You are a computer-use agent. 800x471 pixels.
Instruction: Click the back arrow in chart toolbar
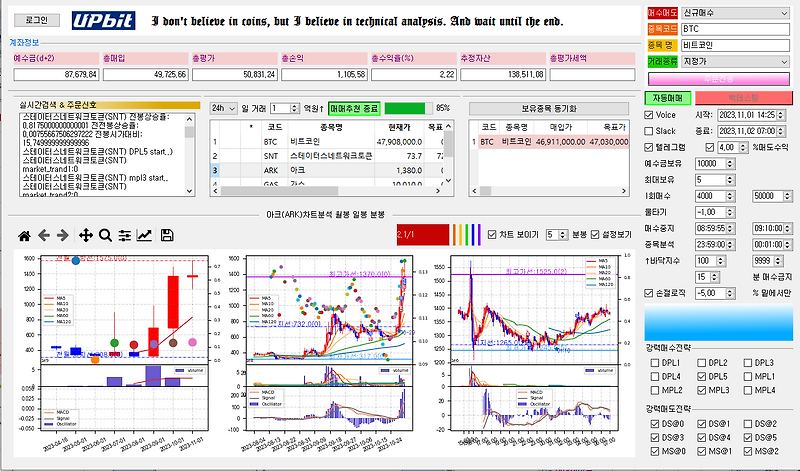44,235
